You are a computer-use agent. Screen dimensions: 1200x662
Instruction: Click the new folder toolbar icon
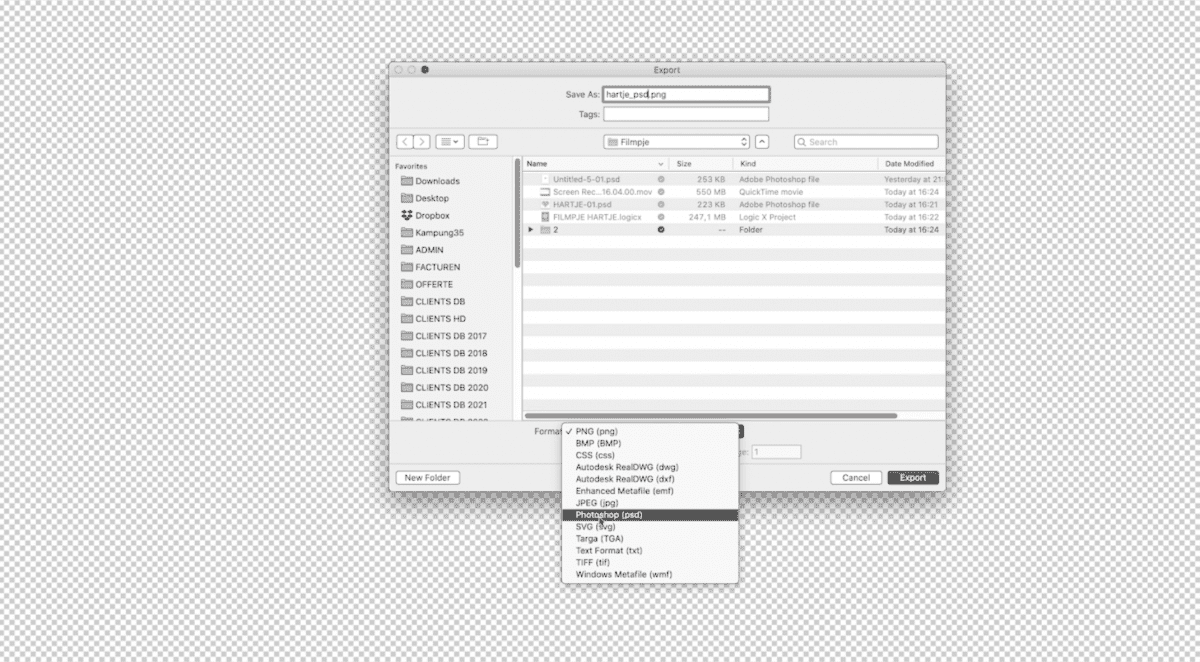(483, 141)
